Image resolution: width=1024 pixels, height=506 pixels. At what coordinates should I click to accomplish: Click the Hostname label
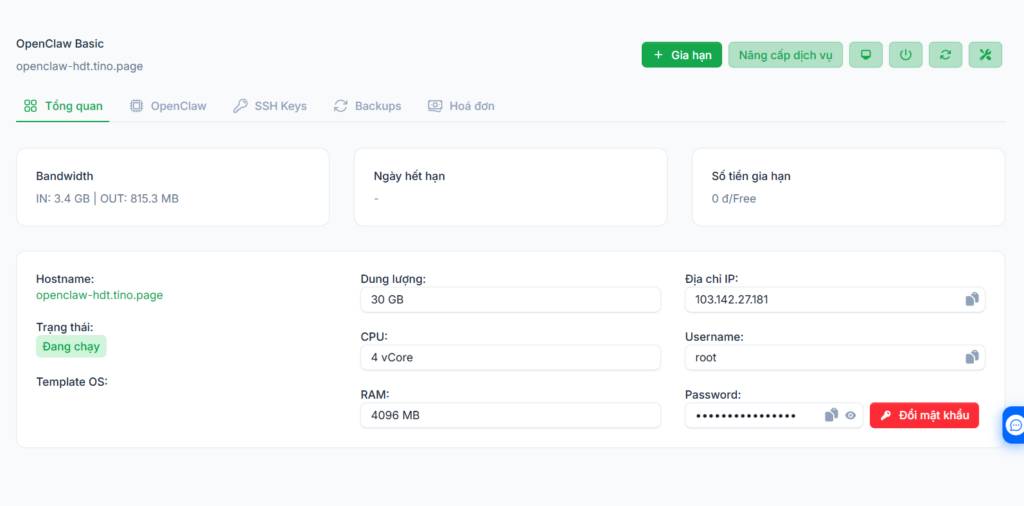65,279
